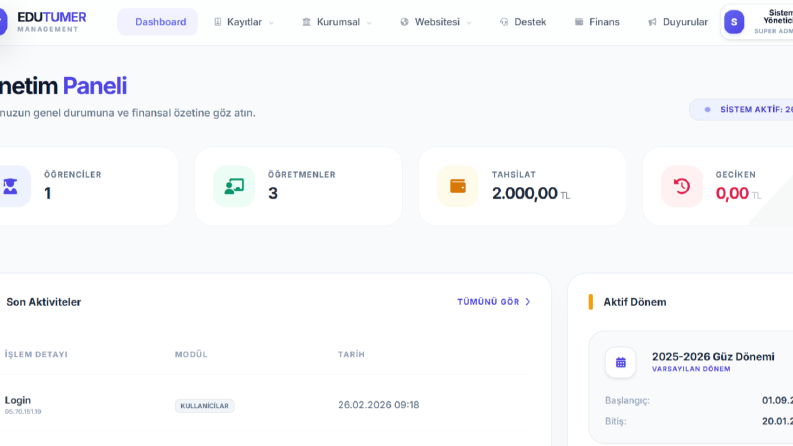Image resolution: width=793 pixels, height=446 pixels.
Task: Click the Kurumsal building icon
Action: (x=306, y=22)
